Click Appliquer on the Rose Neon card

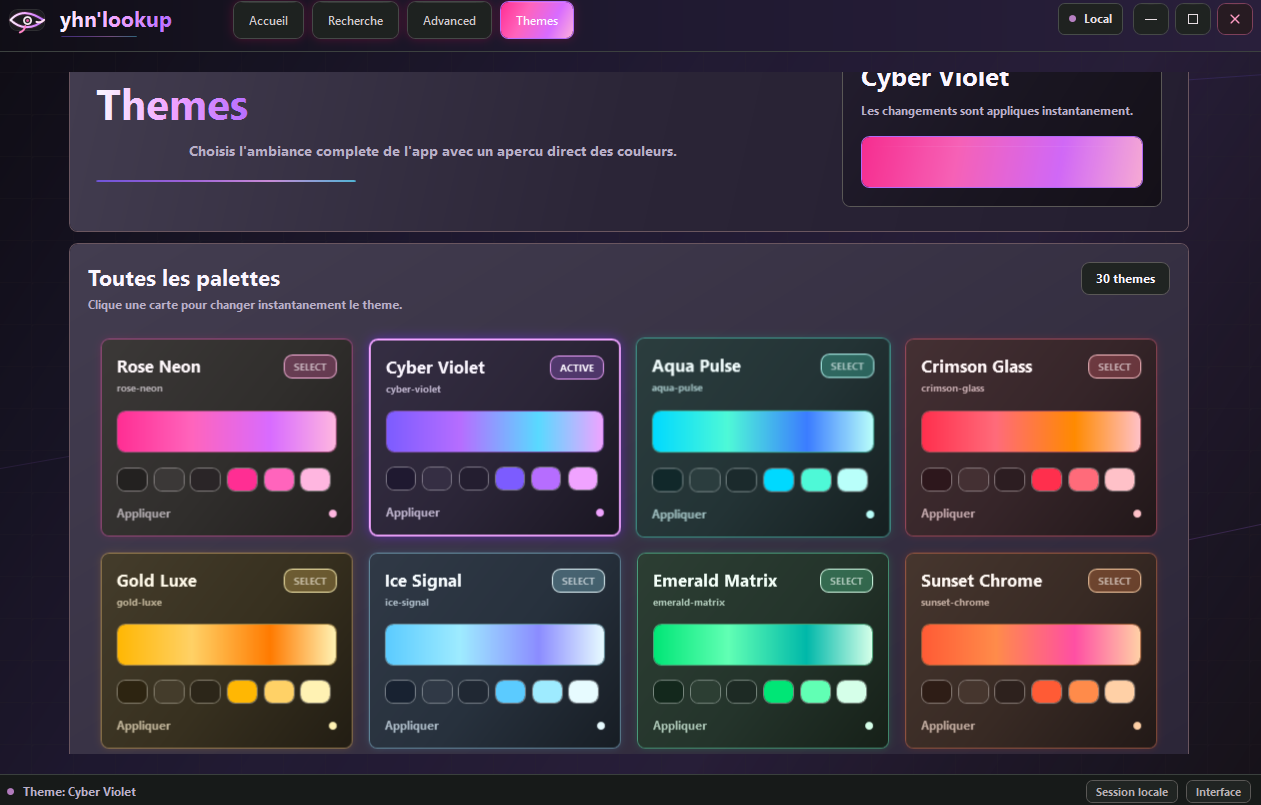point(144,514)
